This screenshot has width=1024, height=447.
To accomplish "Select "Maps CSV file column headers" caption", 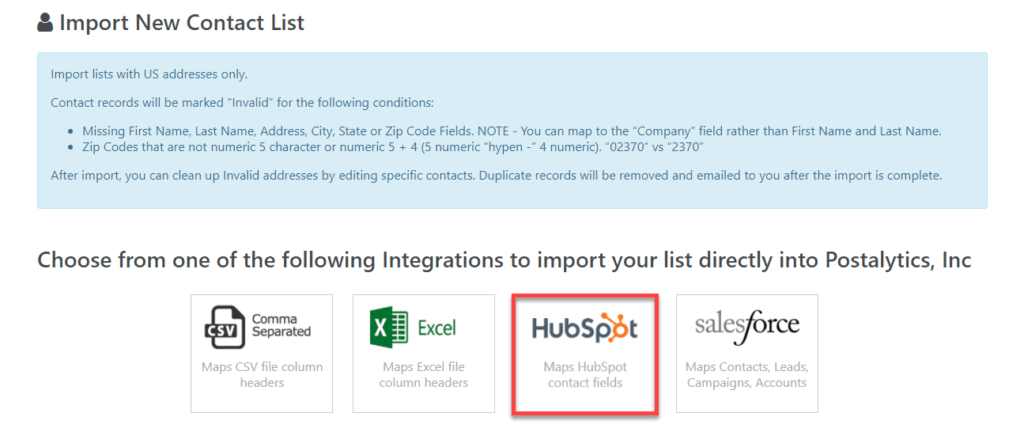I will pos(262,374).
